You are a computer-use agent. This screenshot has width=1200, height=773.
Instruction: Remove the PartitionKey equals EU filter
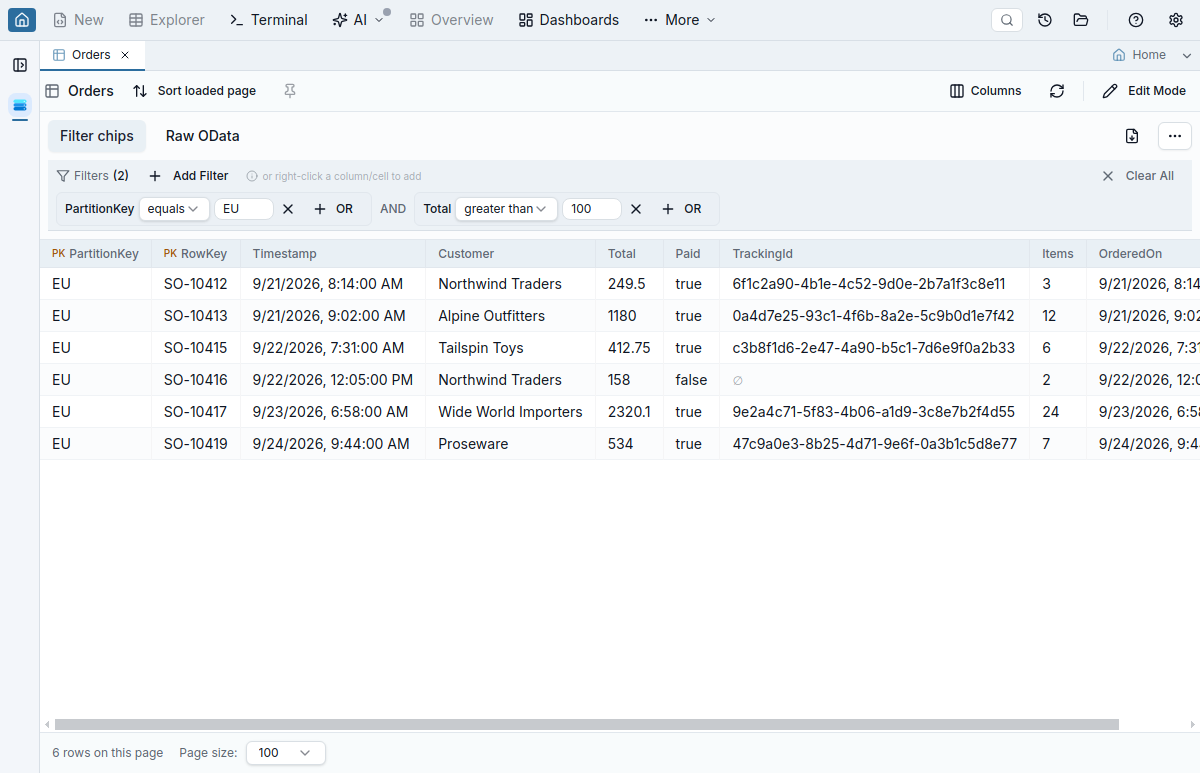[x=288, y=209]
